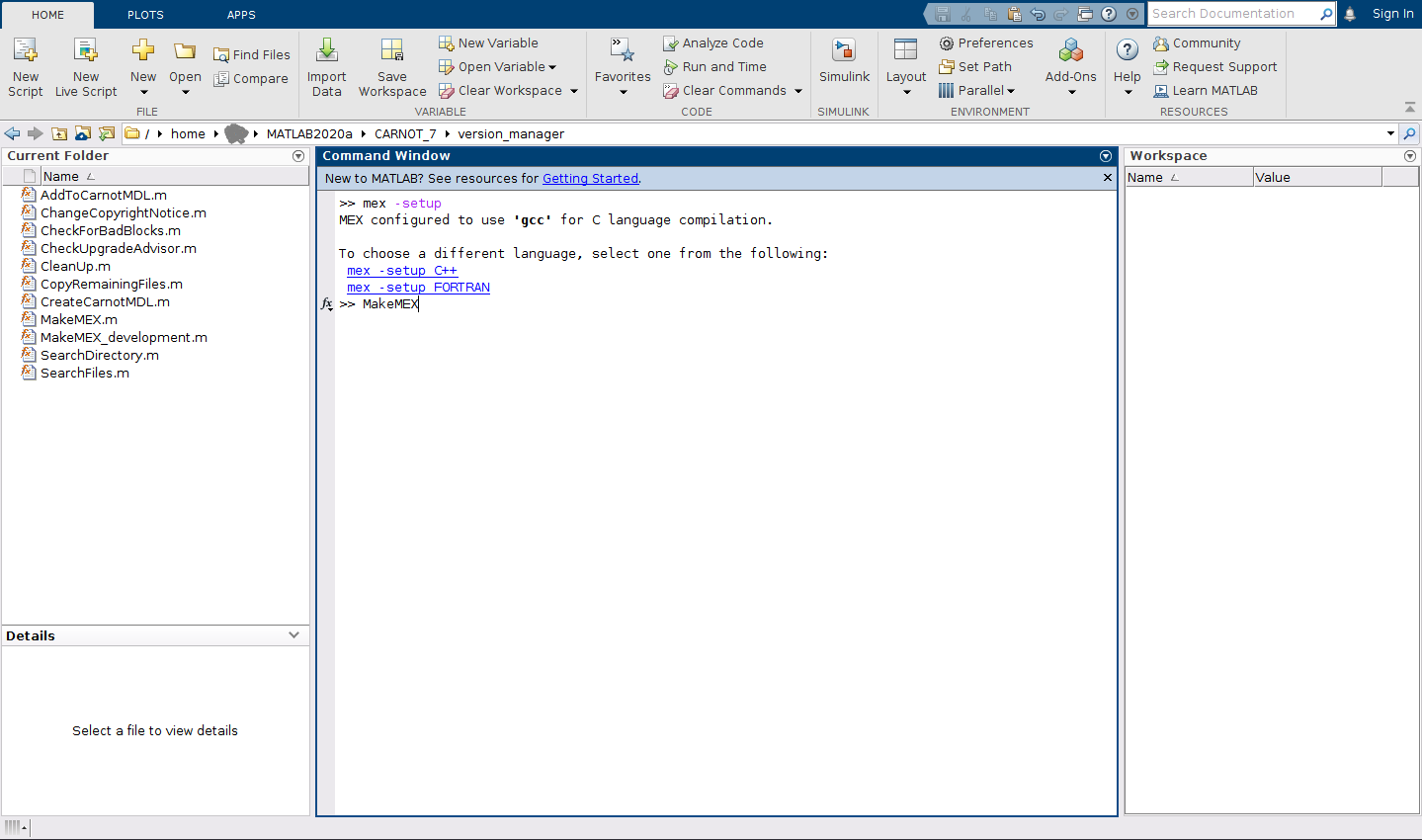Click the mex -setup C++ link
The height and width of the screenshot is (840, 1422).
pyautogui.click(x=402, y=271)
